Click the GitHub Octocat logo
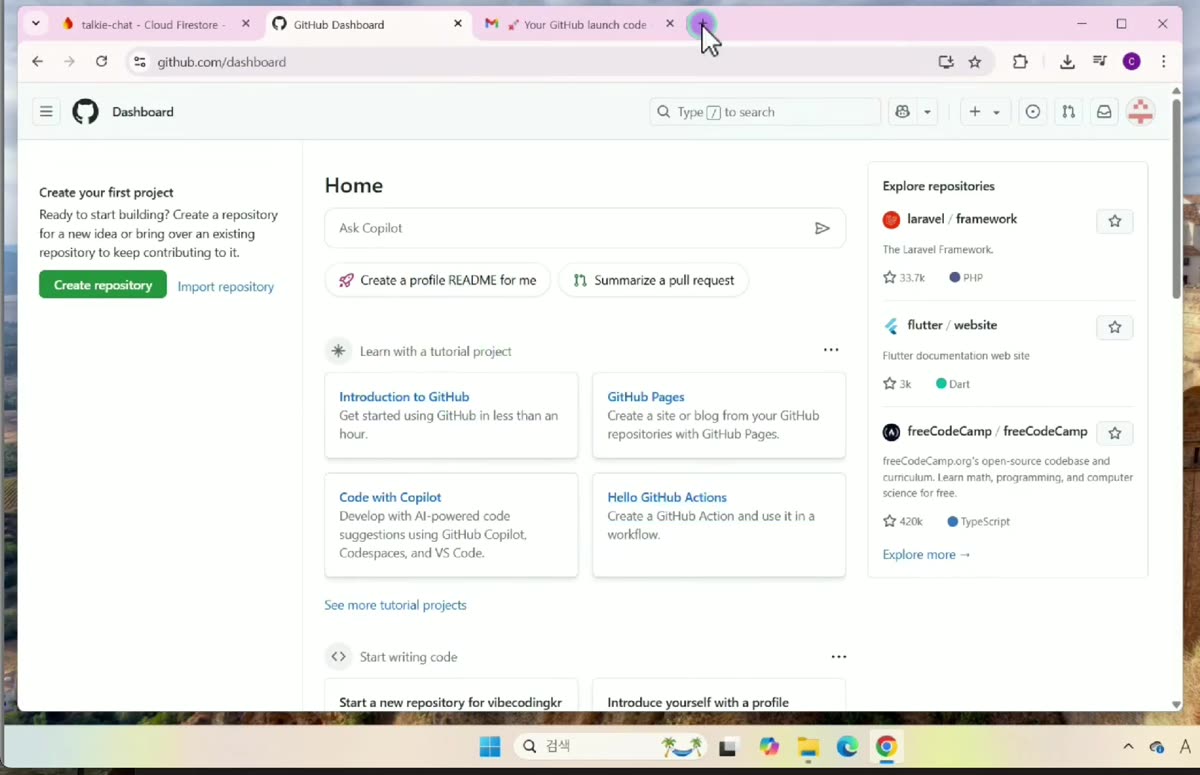The width and height of the screenshot is (1200, 775). pyautogui.click(x=86, y=112)
